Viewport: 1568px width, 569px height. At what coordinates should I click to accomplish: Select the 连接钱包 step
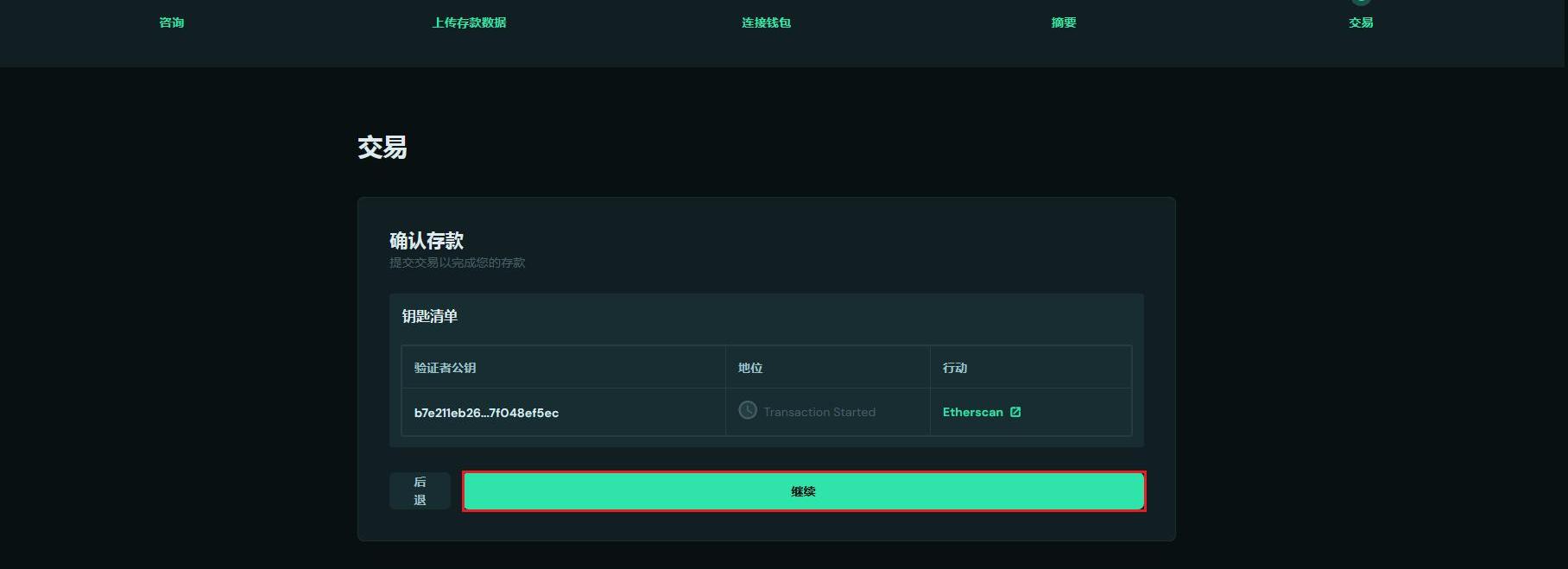click(766, 22)
